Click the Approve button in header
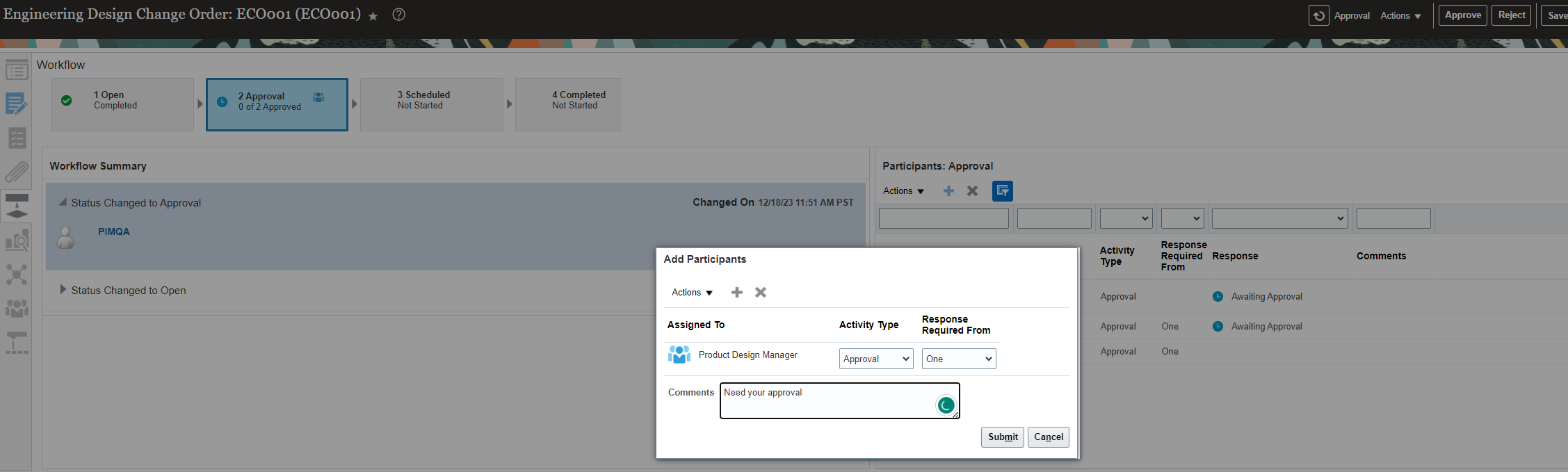The image size is (1568, 472). click(1462, 15)
